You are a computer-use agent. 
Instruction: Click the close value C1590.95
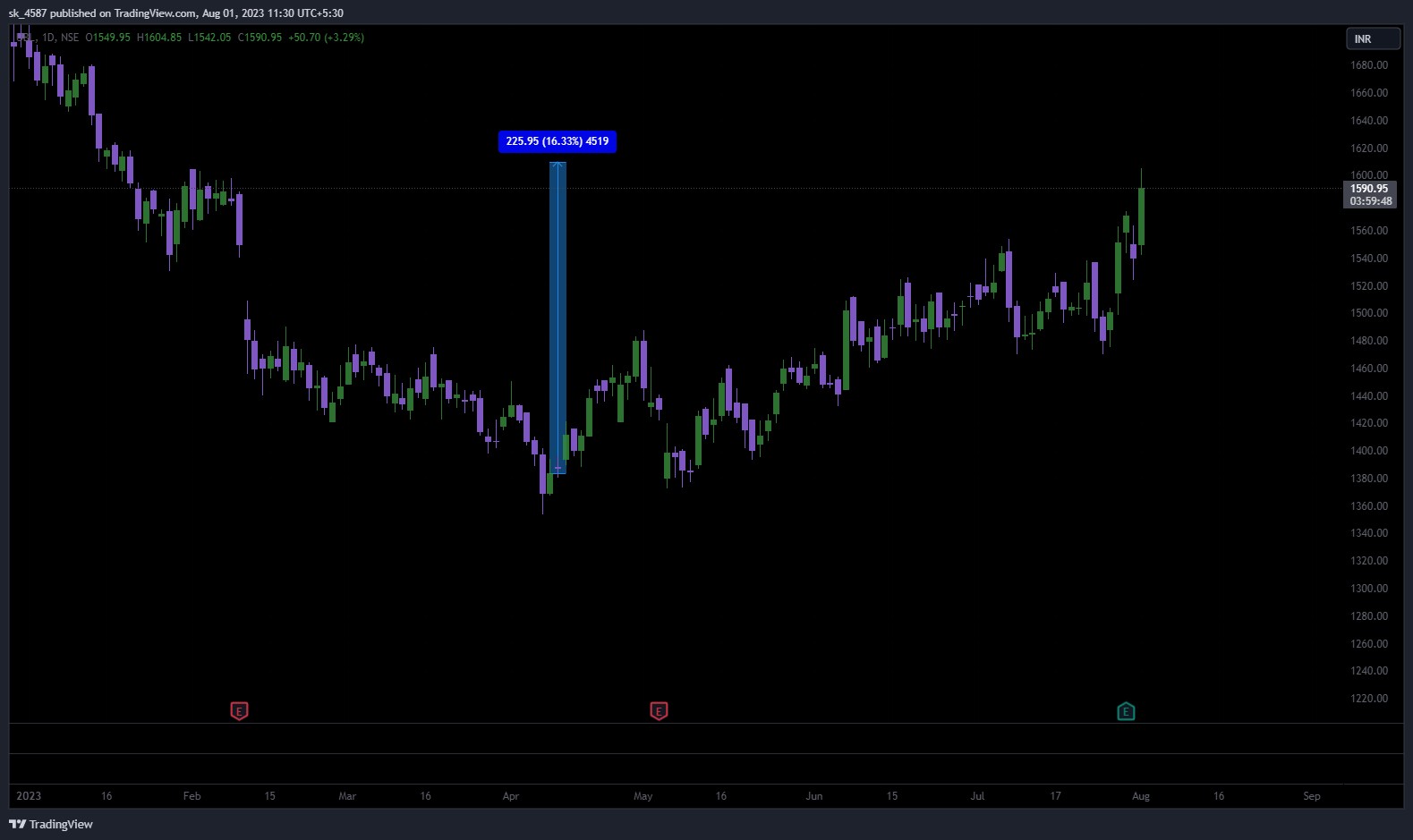click(x=260, y=38)
